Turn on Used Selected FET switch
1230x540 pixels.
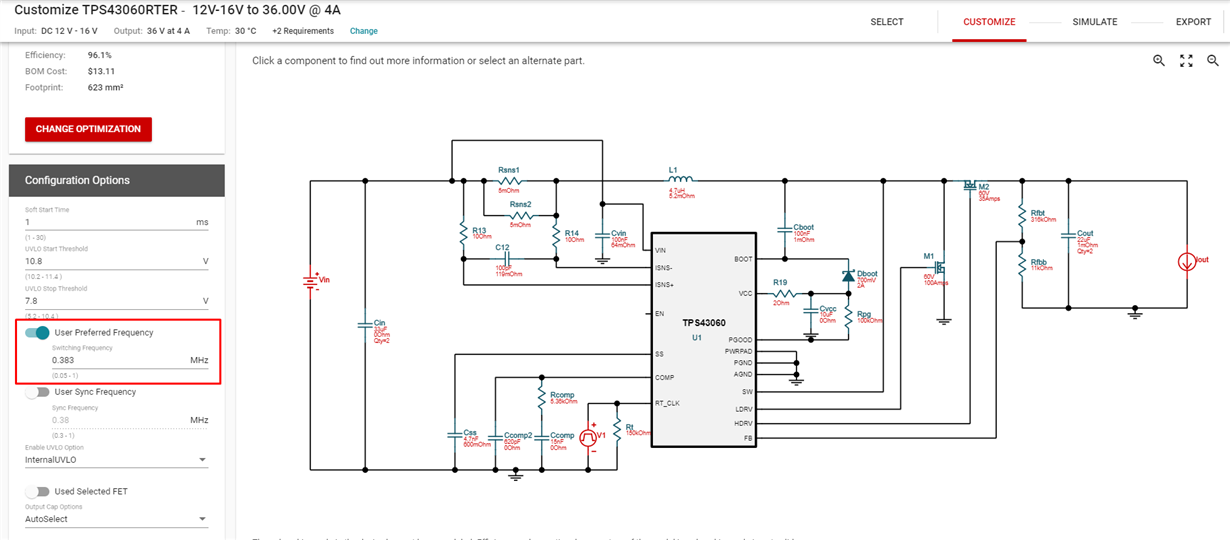[38, 492]
